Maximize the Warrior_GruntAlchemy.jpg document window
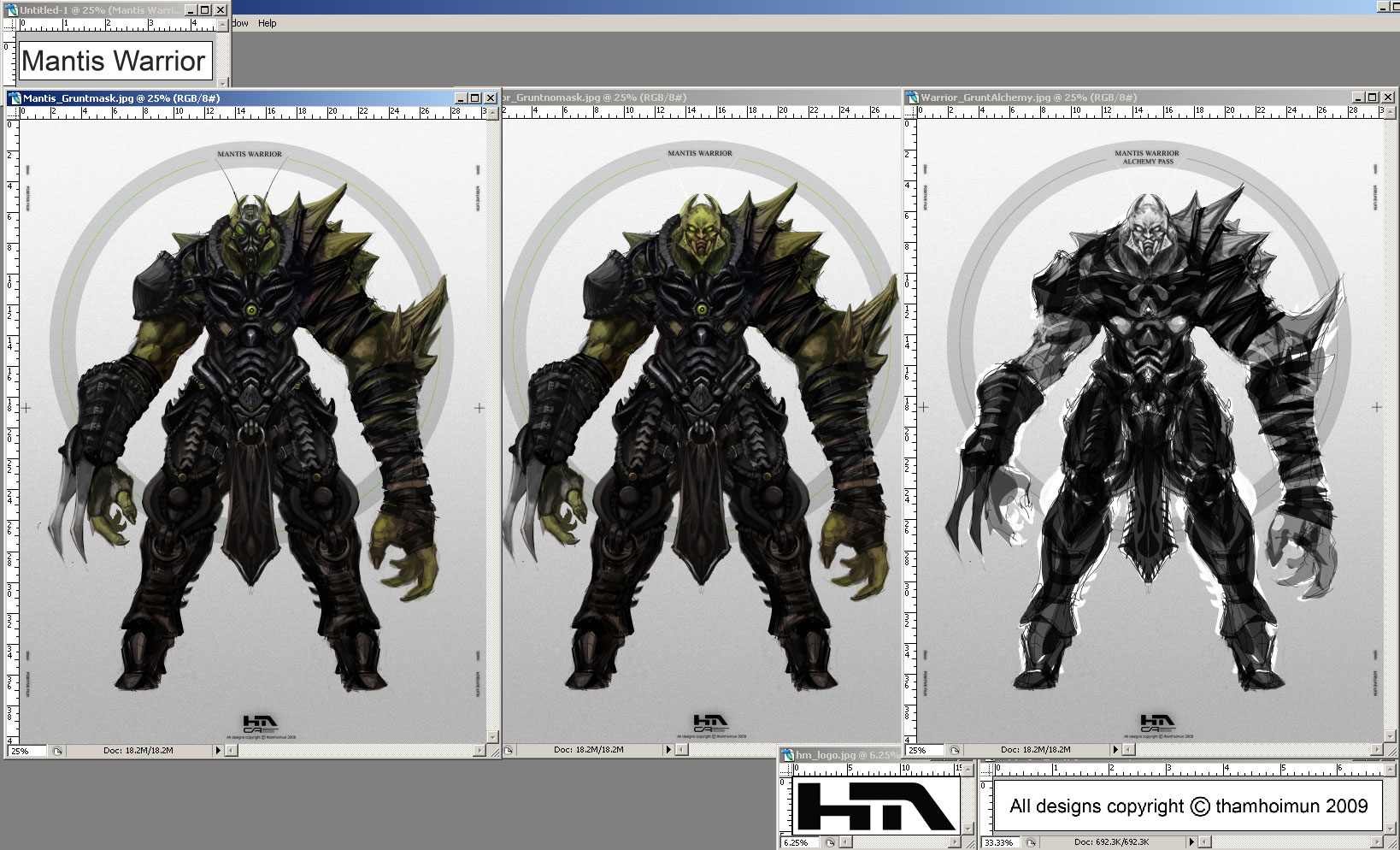1400x850 pixels. tap(1373, 97)
